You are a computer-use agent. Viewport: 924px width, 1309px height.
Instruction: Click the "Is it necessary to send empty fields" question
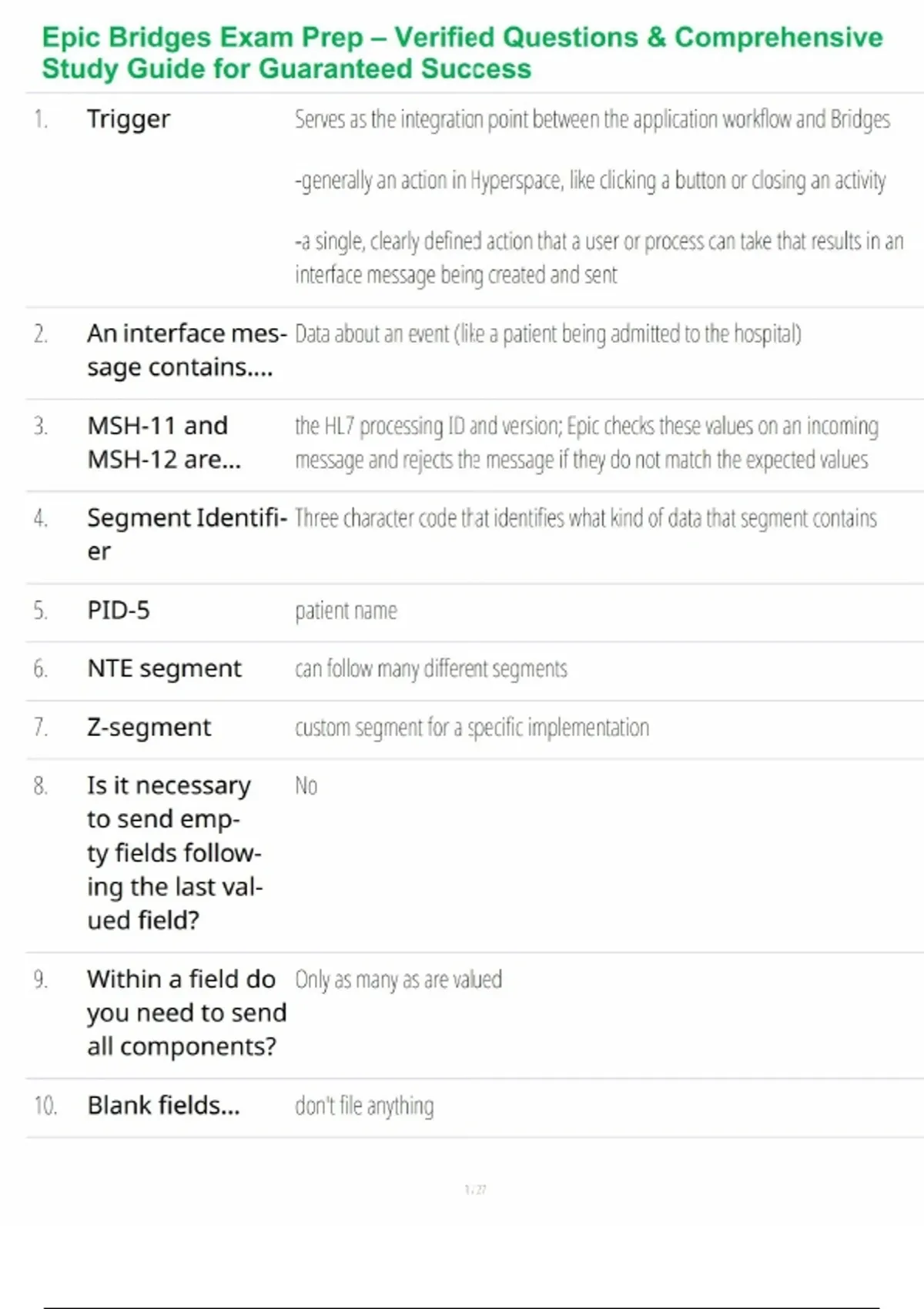174,852
